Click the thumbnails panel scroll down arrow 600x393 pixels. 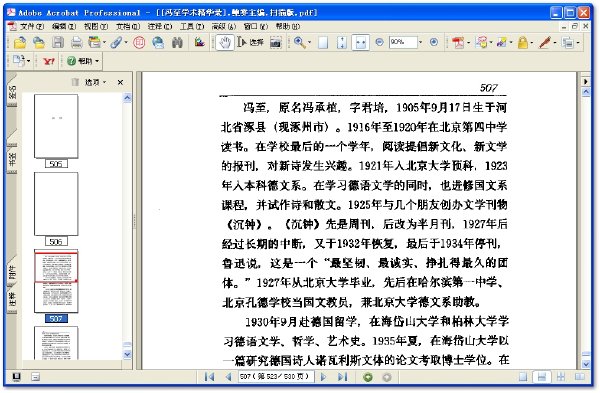[x=127, y=354]
